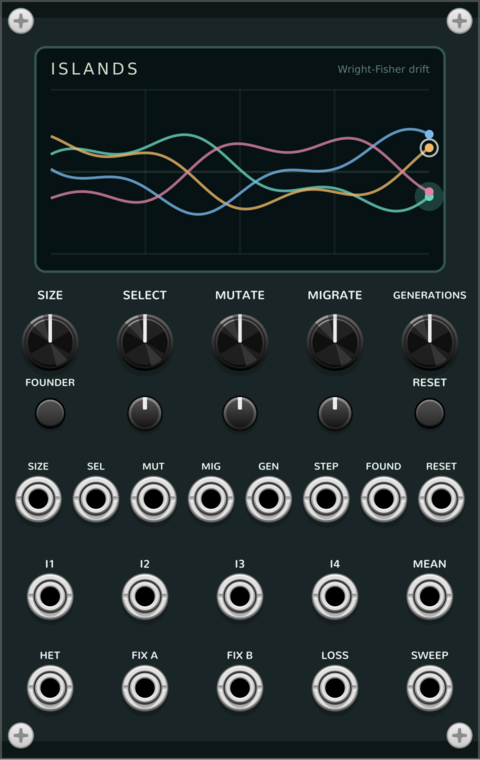Click the large MIGRATE knob
Viewport: 480px width, 760px height.
tap(335, 342)
